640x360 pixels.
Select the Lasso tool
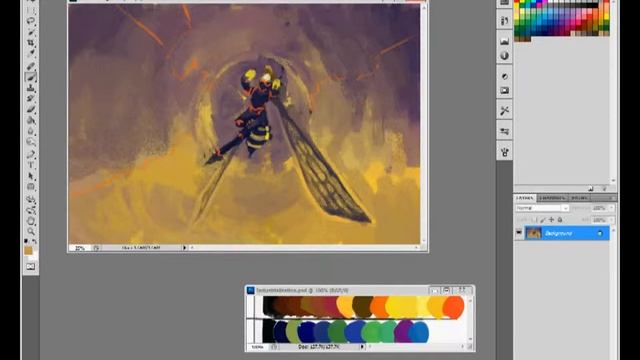(31, 20)
